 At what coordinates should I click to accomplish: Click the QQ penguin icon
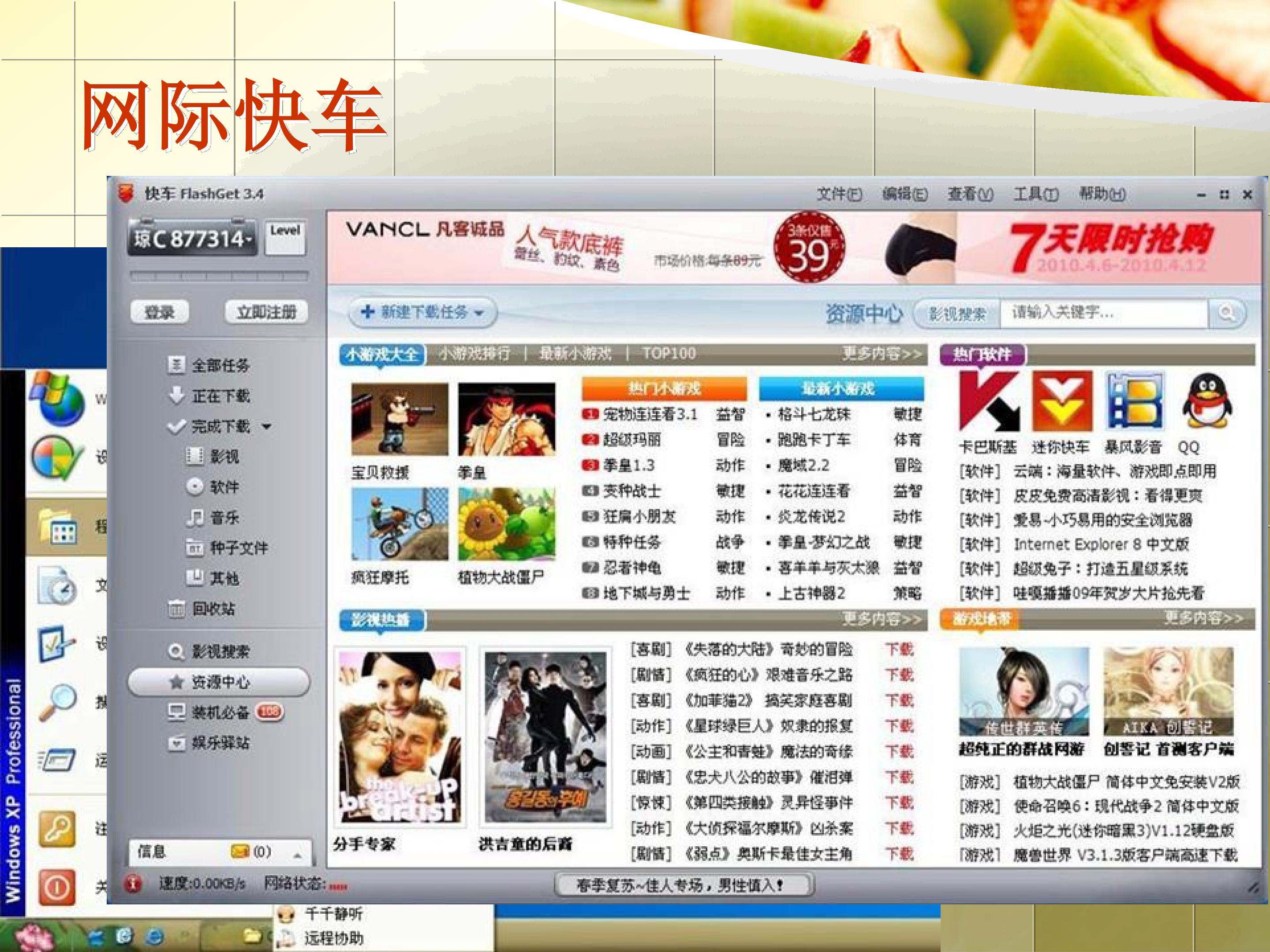click(x=1207, y=401)
